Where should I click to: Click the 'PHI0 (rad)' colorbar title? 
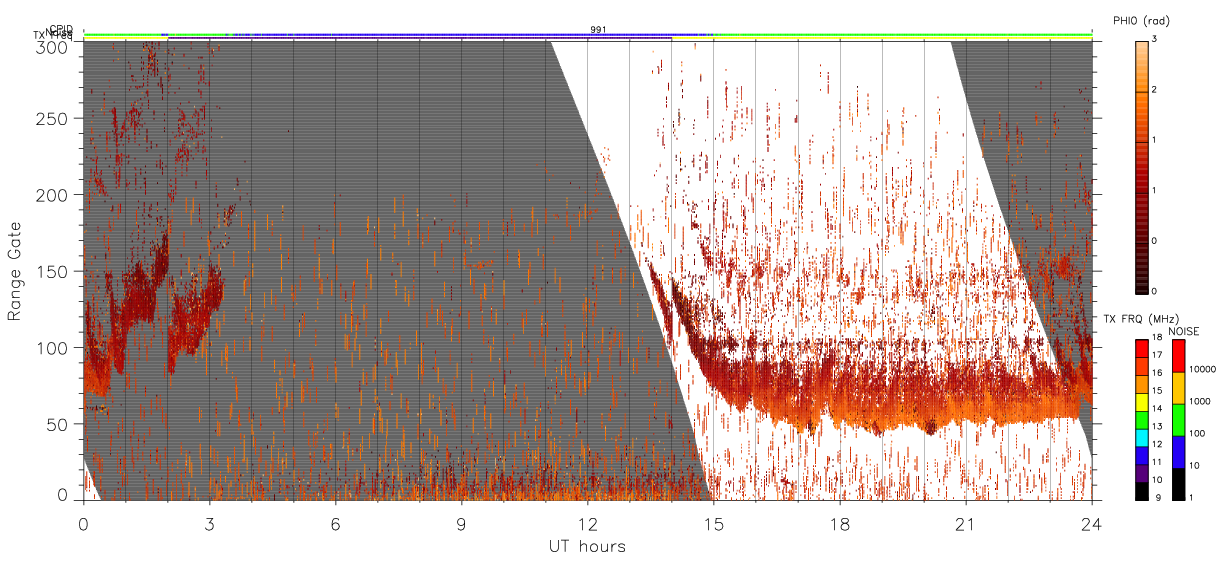pos(1141,21)
